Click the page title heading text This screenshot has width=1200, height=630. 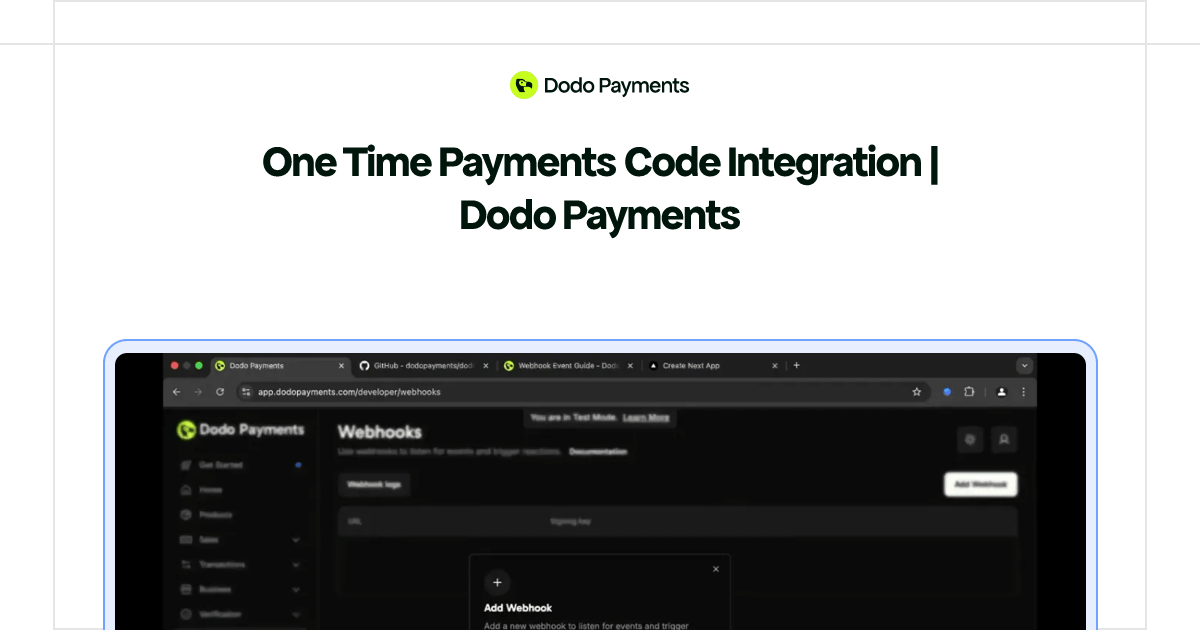(x=600, y=188)
